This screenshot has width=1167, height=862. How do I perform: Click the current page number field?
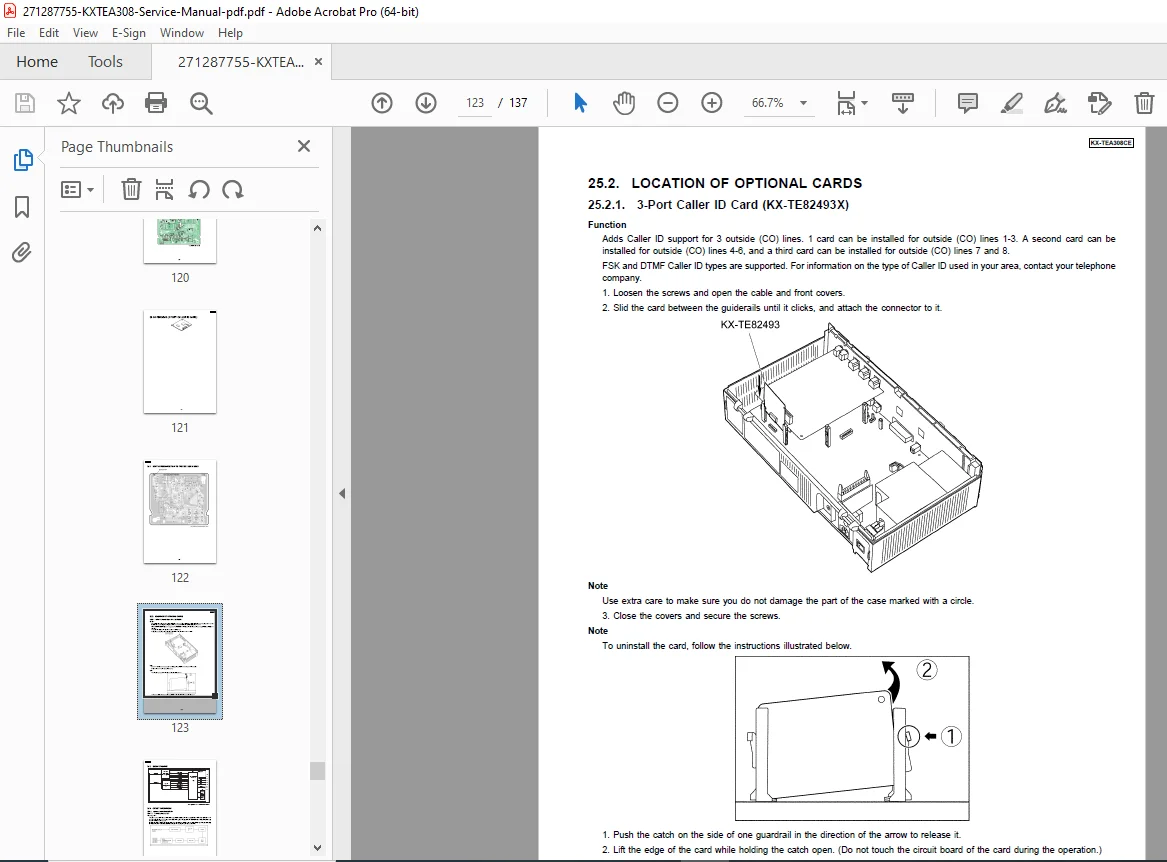[x=475, y=103]
